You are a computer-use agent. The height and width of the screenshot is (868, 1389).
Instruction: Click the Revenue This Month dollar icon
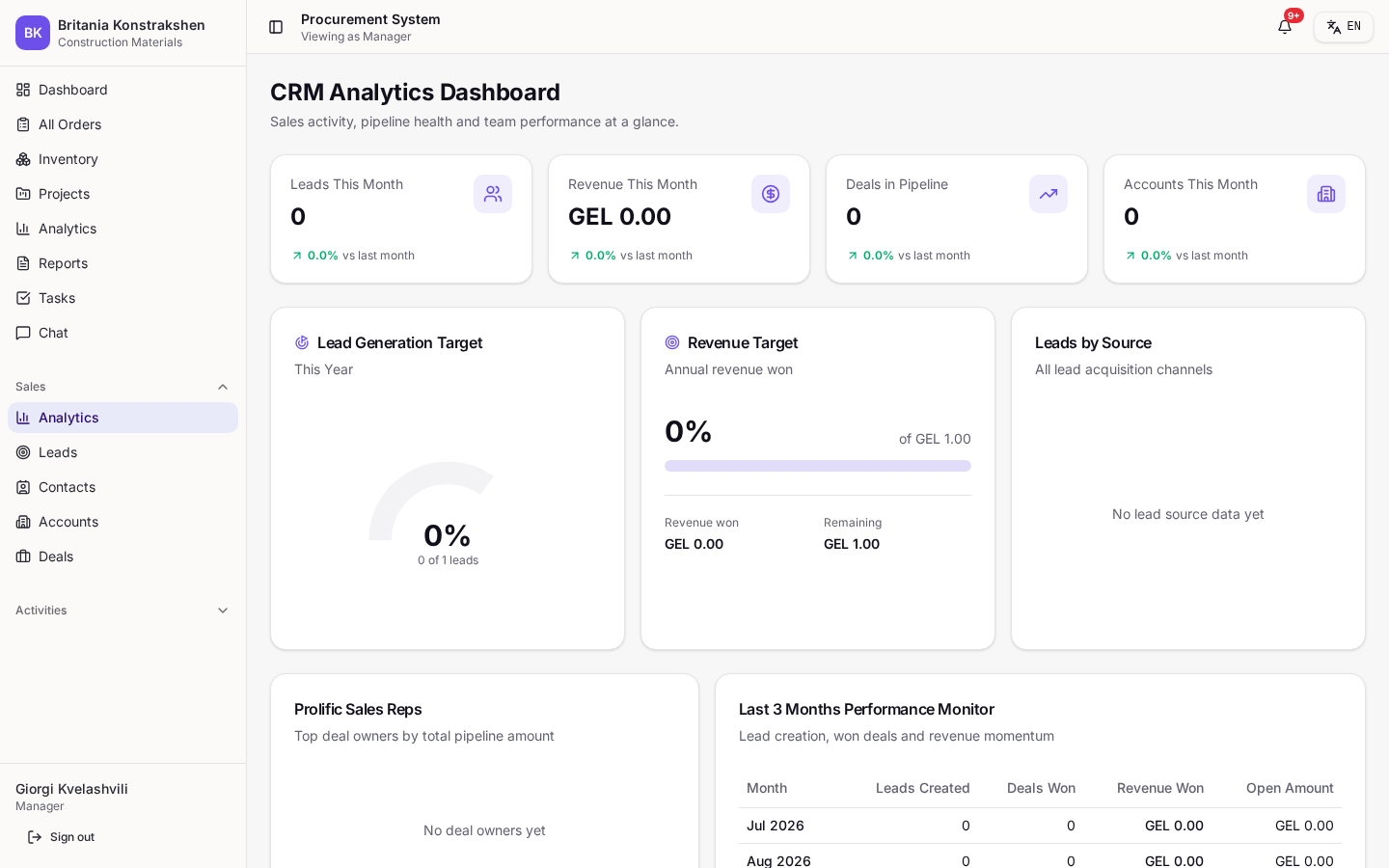(771, 194)
